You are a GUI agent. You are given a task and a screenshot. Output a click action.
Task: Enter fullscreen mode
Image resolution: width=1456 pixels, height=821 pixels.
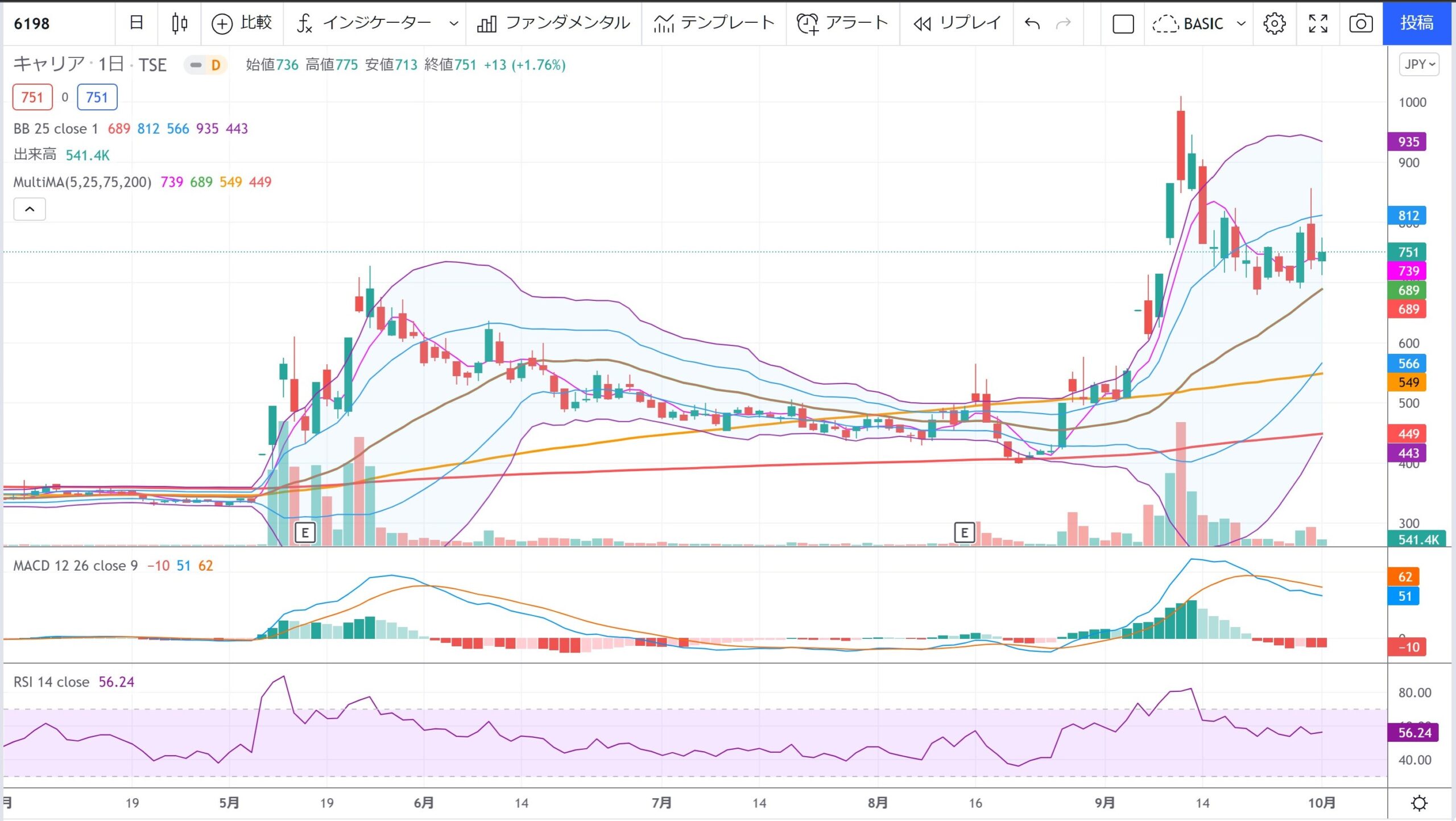pyautogui.click(x=1318, y=24)
